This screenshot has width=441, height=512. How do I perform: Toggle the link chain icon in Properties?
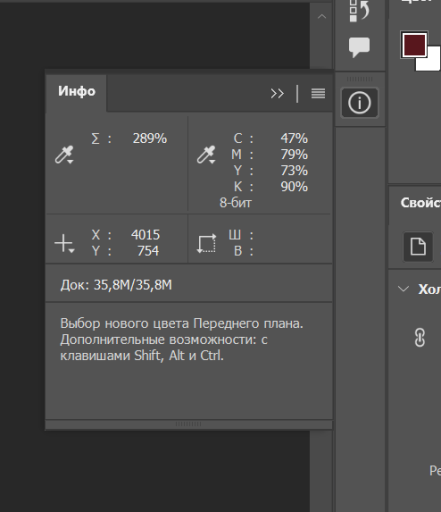point(420,338)
